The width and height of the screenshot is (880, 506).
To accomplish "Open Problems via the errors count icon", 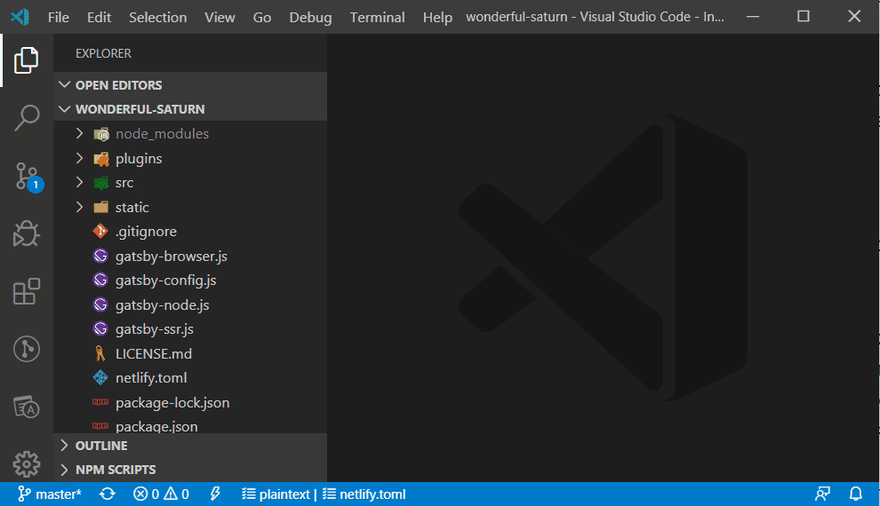I will click(146, 494).
